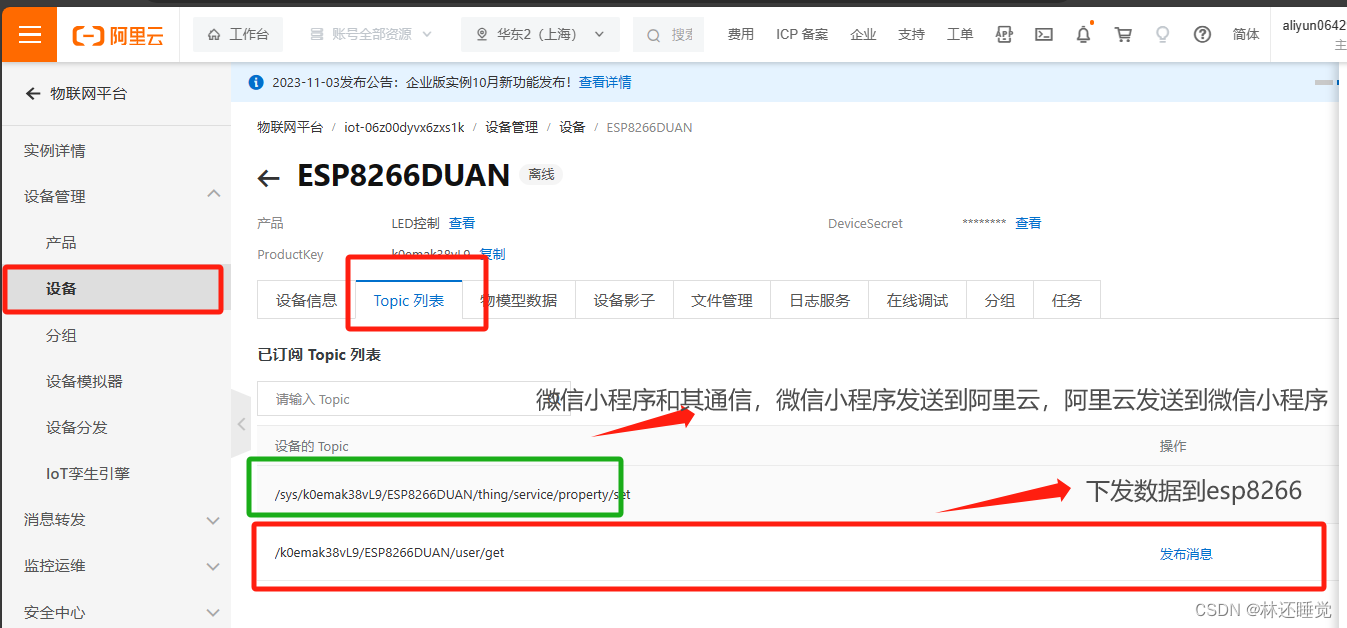Switch to 设备信息 tab
1347x628 pixels.
(307, 300)
